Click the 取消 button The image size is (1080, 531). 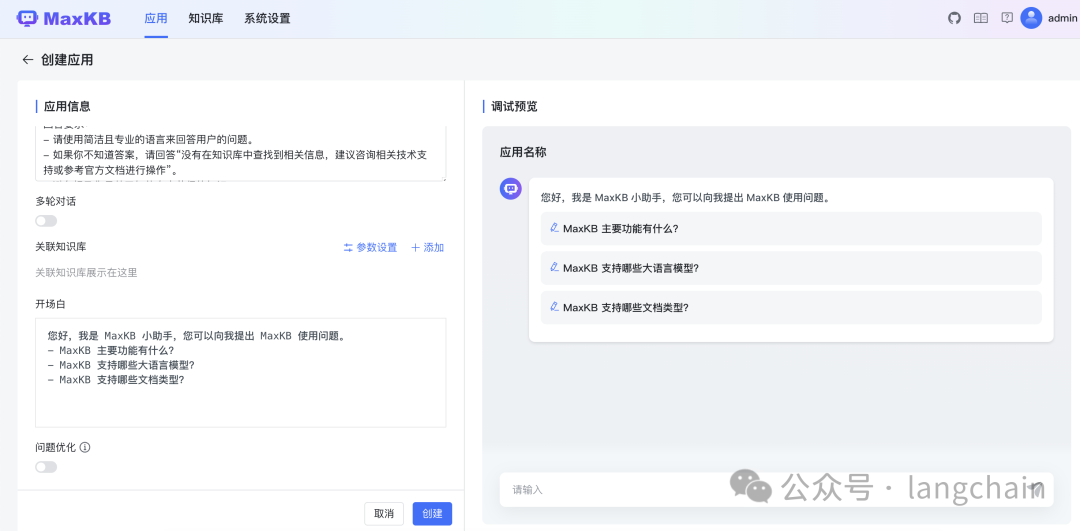pyautogui.click(x=384, y=514)
